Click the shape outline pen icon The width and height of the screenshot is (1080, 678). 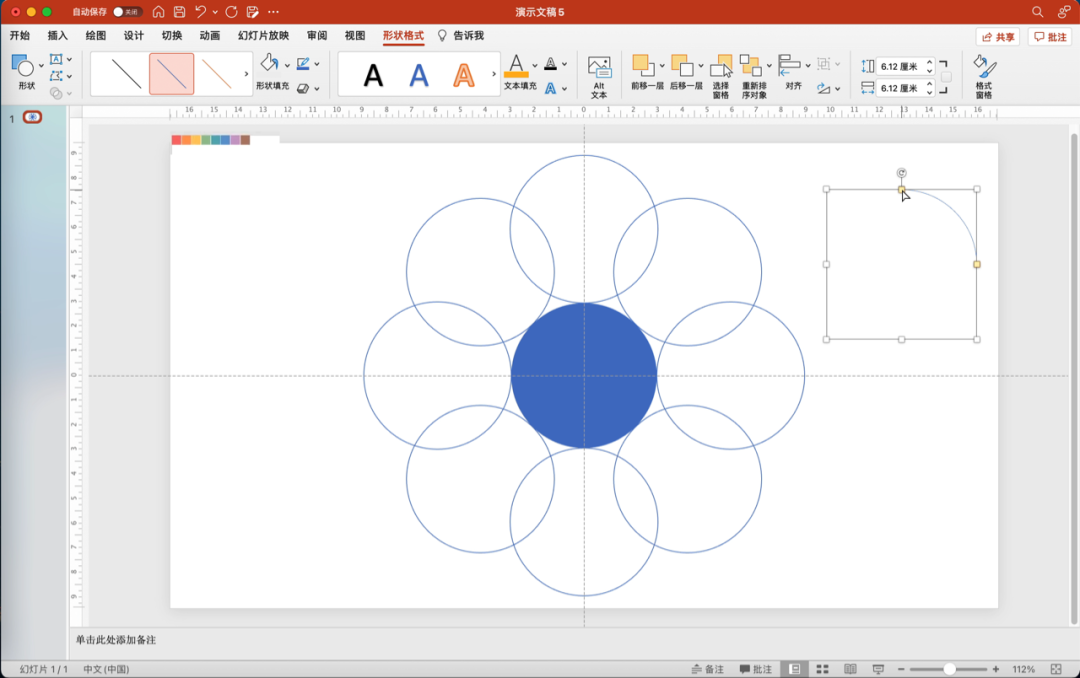tap(302, 64)
